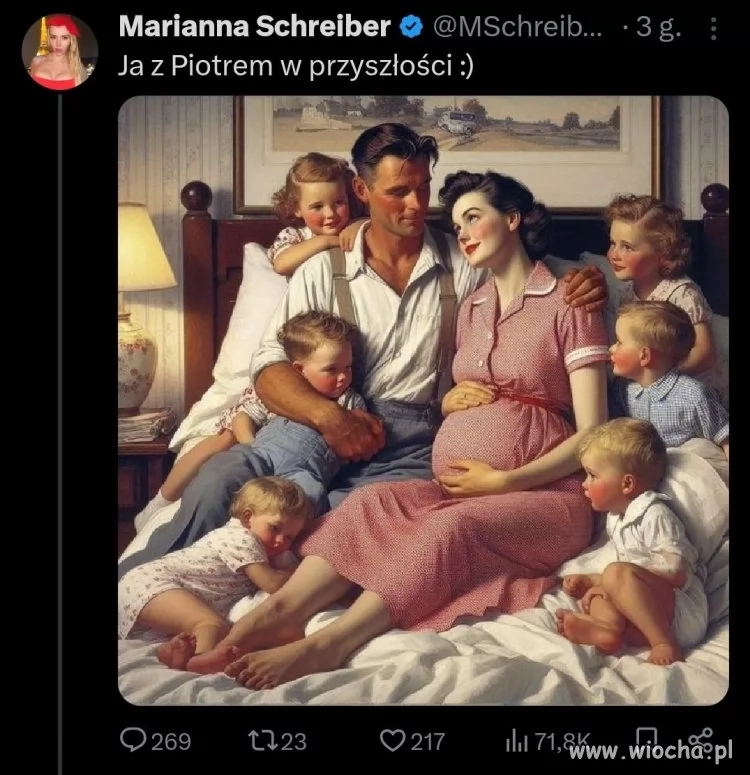
Task: Click the 269 replies count
Action: pyautogui.click(x=170, y=741)
